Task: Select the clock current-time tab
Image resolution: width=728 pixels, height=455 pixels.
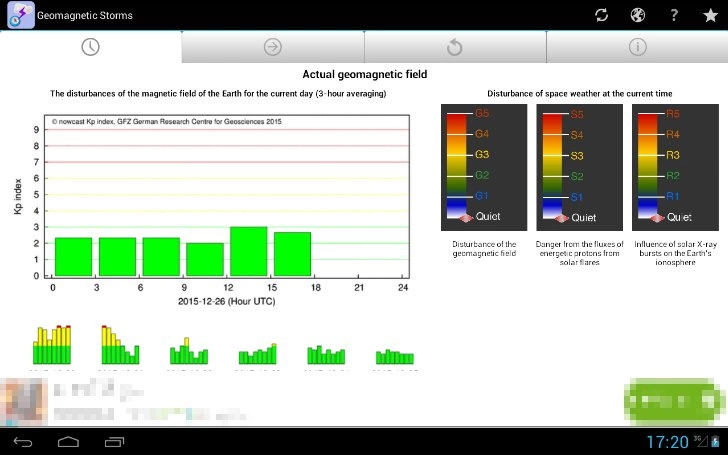Action: [x=90, y=47]
